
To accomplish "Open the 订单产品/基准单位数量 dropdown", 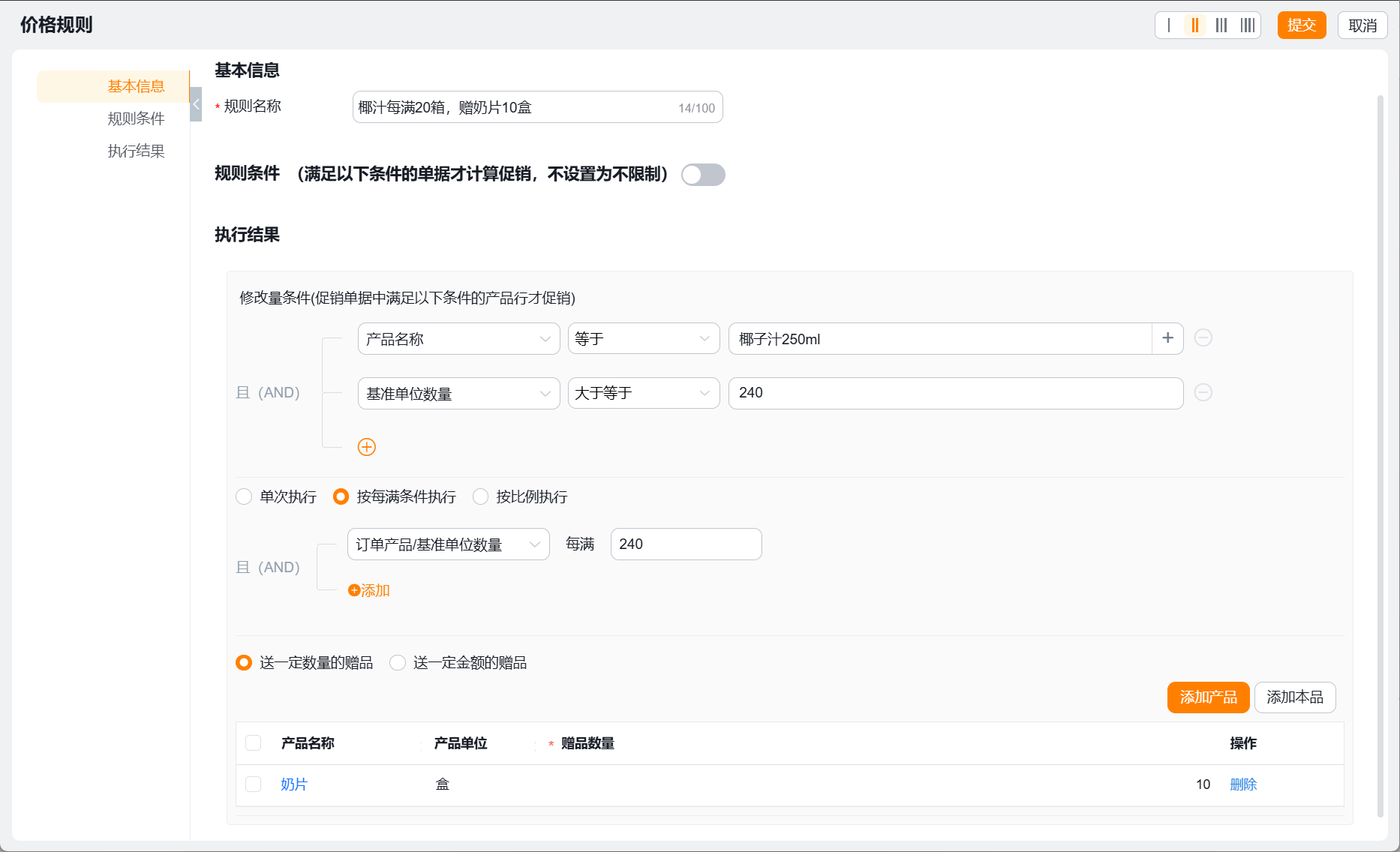I will point(449,544).
